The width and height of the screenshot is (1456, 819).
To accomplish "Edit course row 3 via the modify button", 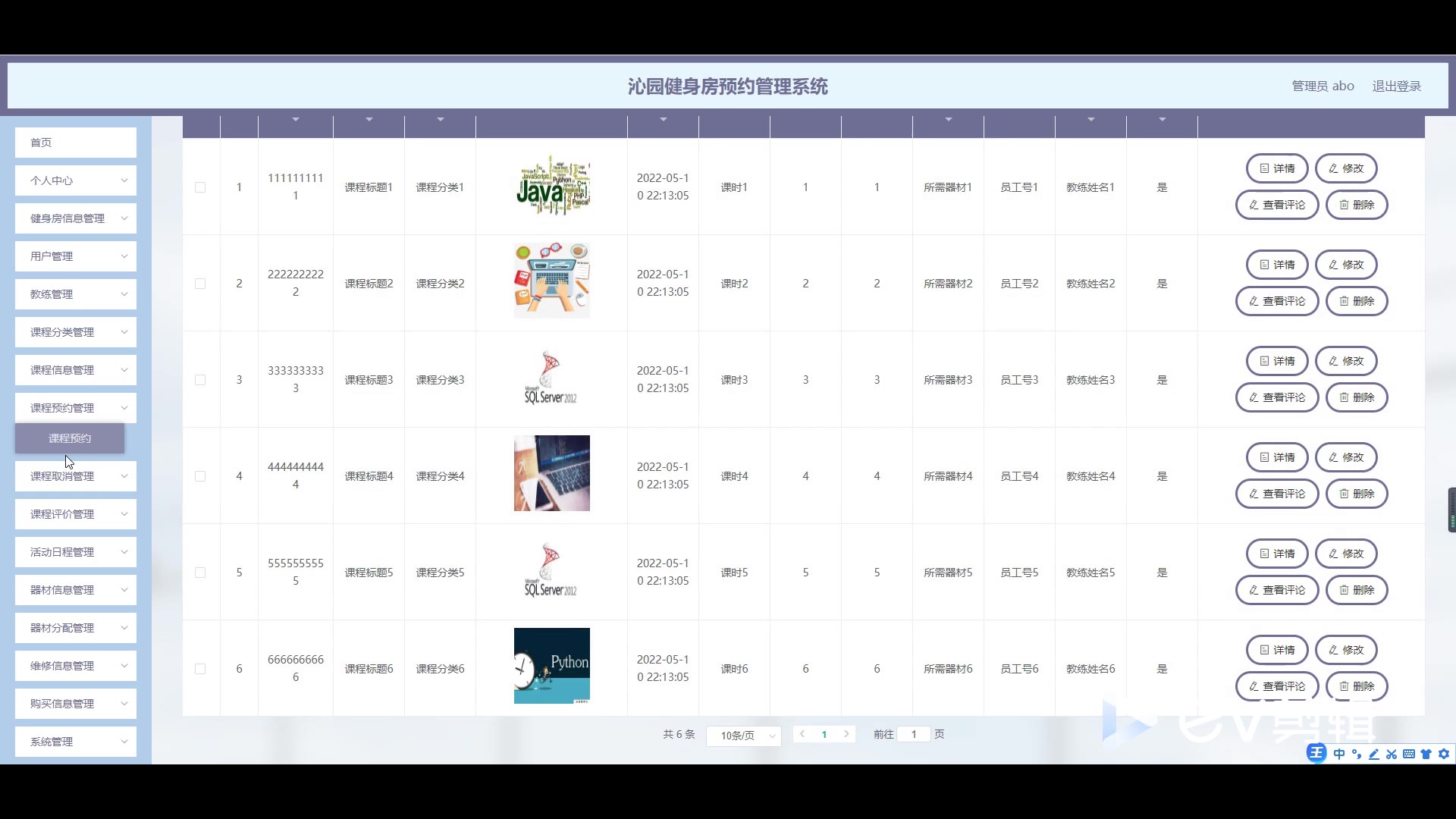I will 1345,361.
